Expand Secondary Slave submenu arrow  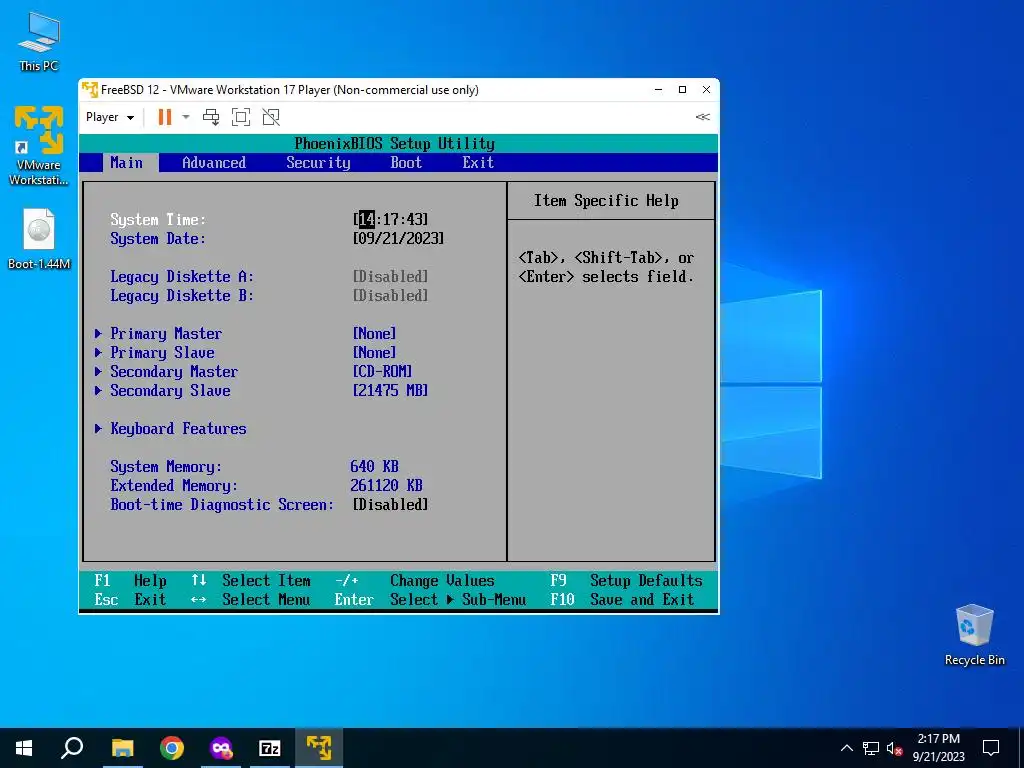tap(98, 391)
